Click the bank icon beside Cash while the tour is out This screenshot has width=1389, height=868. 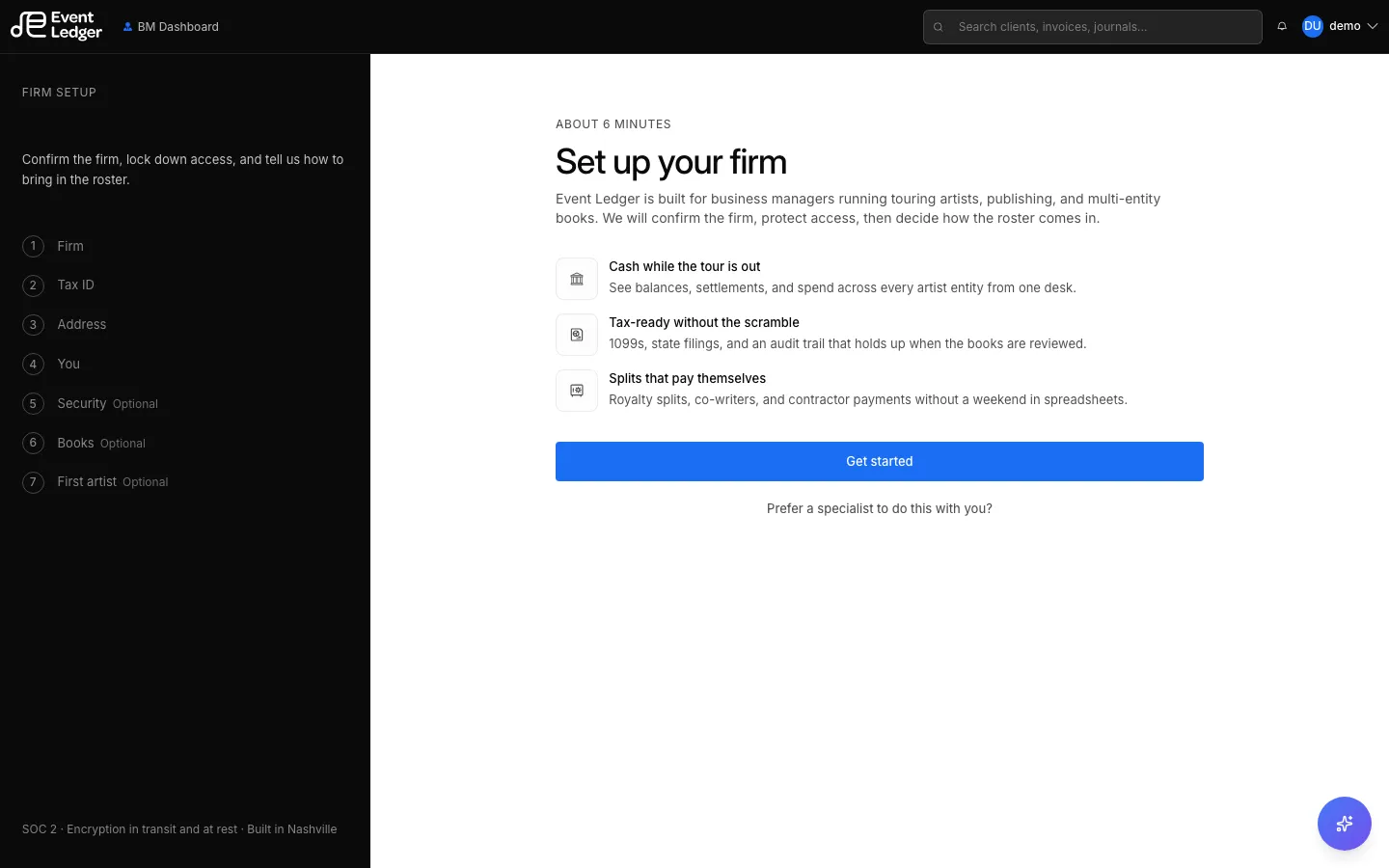[577, 279]
